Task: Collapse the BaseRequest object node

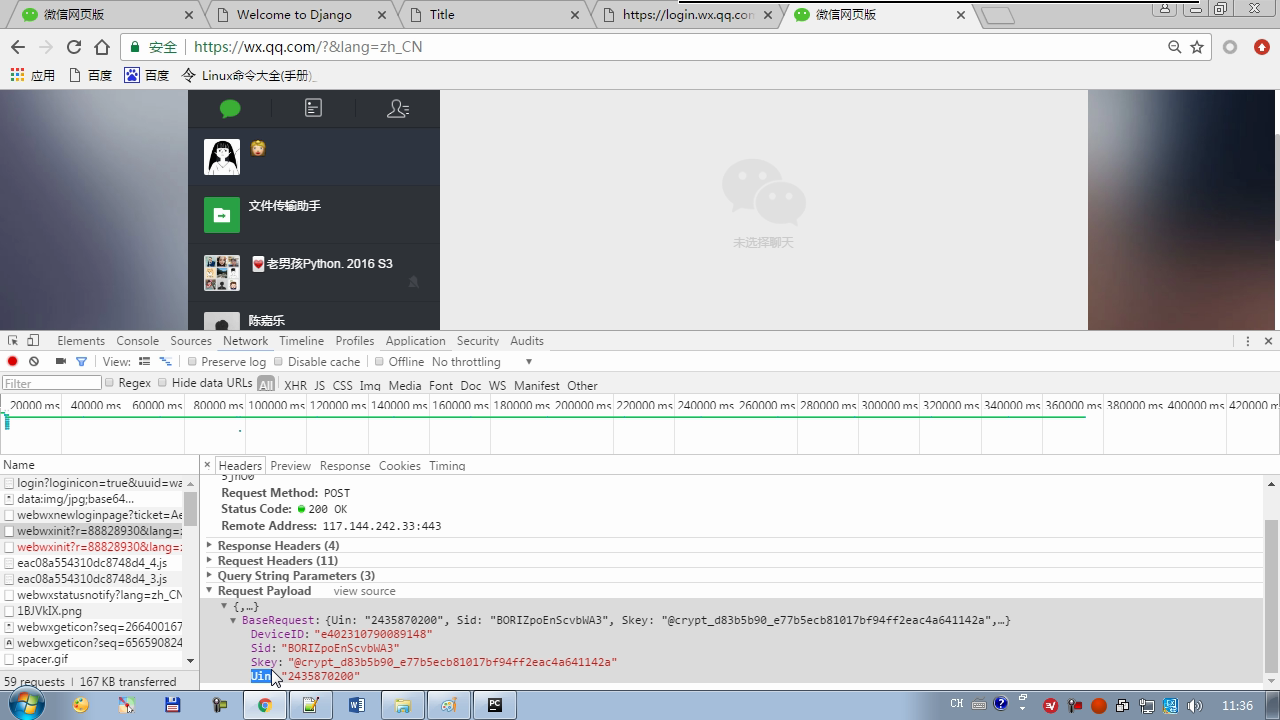Action: pos(234,621)
